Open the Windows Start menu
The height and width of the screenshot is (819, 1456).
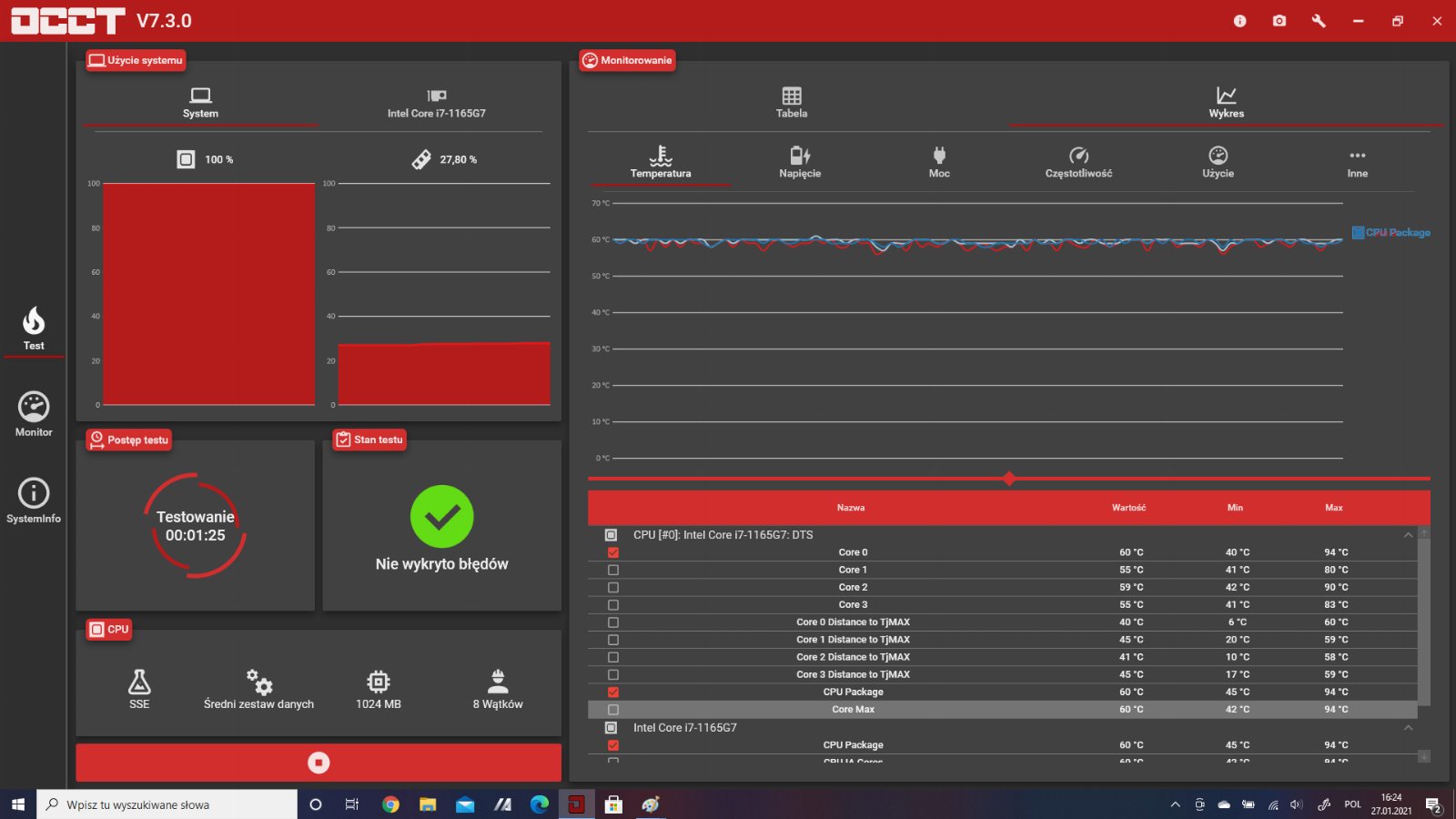pos(18,804)
